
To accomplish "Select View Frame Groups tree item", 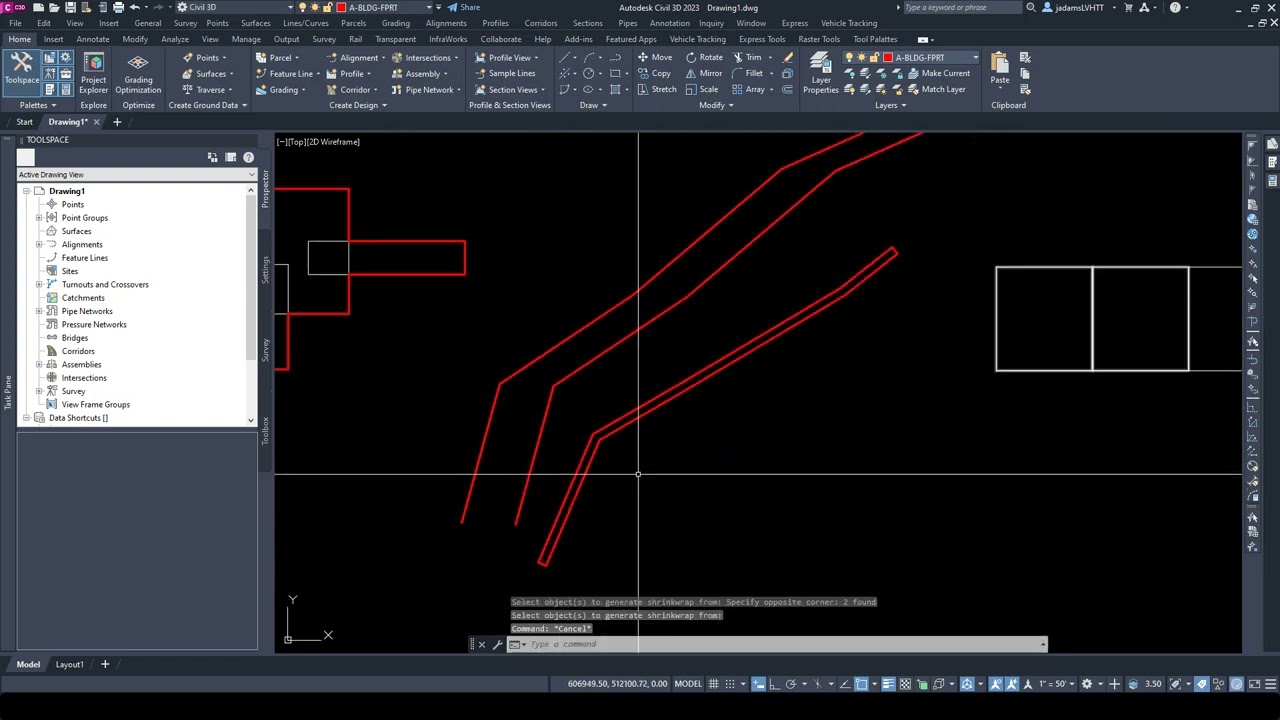I will click(x=96, y=404).
